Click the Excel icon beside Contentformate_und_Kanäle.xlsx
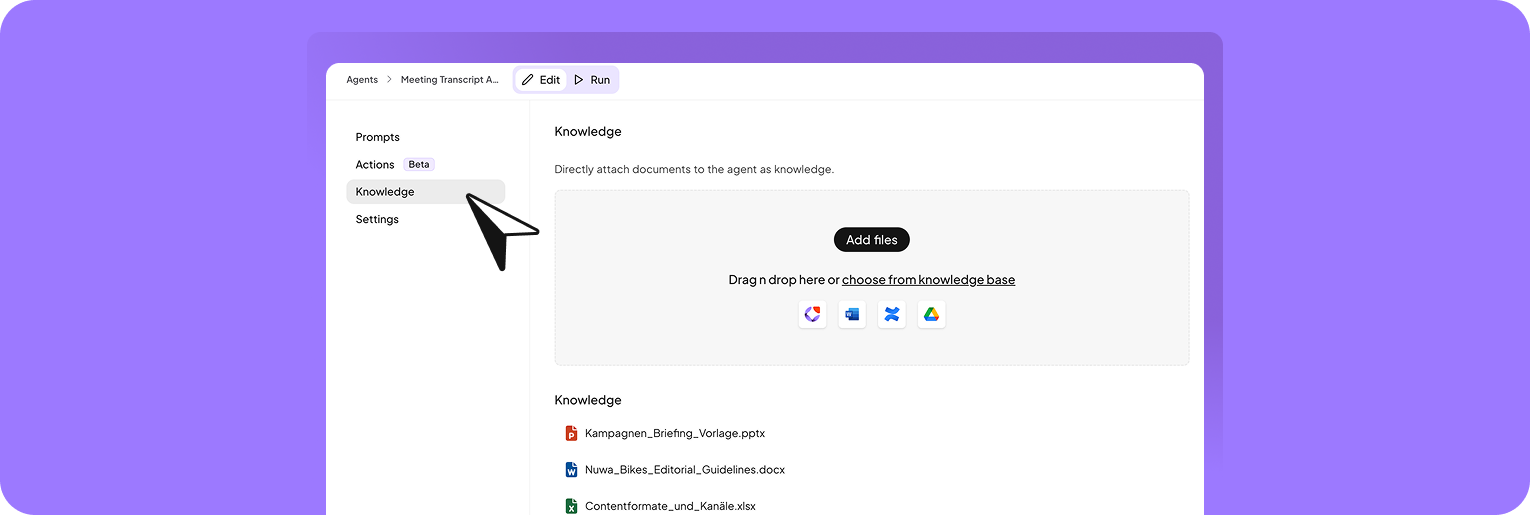This screenshot has height=515, width=1530. pyautogui.click(x=571, y=506)
